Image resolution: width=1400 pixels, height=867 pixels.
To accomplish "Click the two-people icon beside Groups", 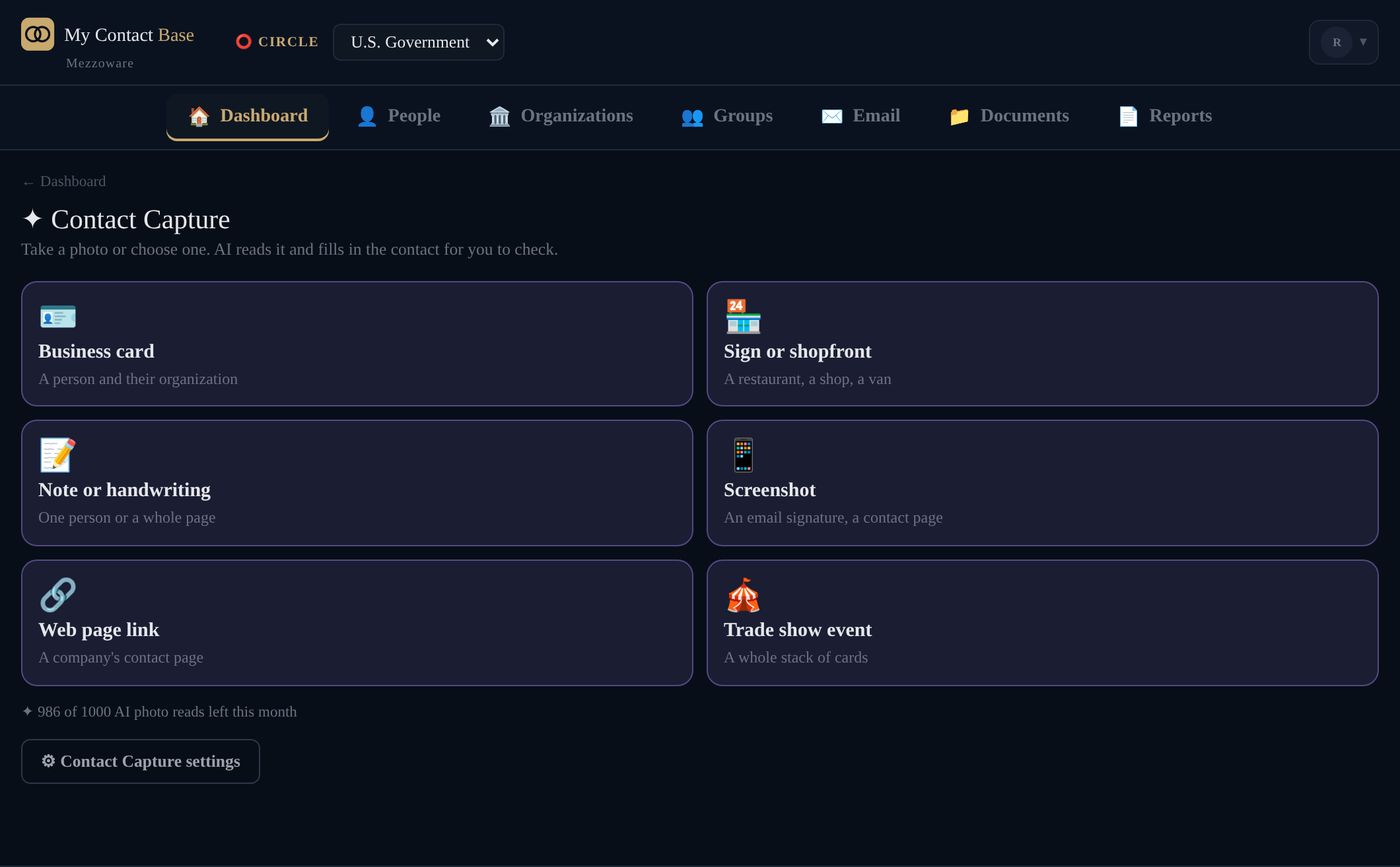I will pos(692,116).
